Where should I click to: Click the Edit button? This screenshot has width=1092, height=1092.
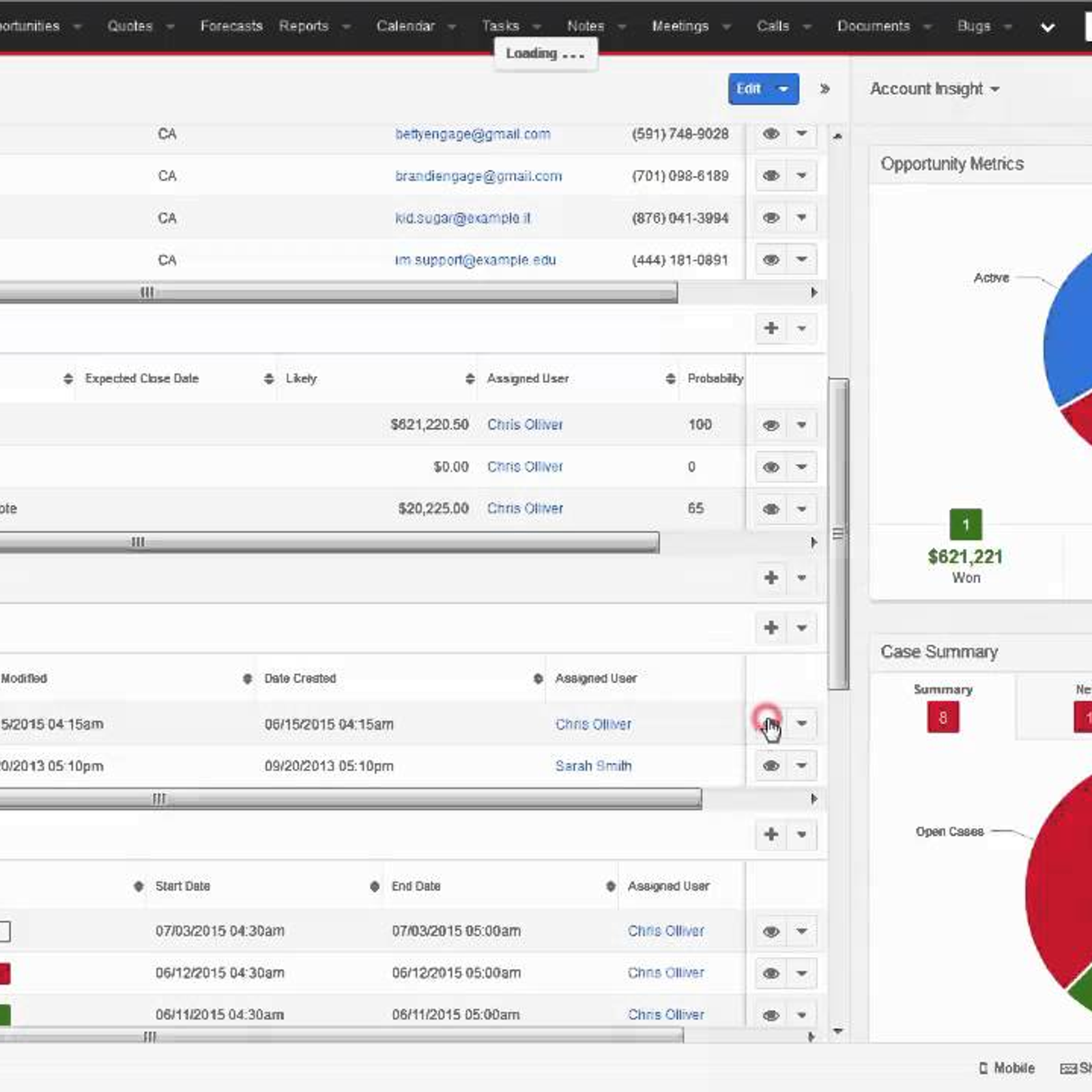coord(749,89)
